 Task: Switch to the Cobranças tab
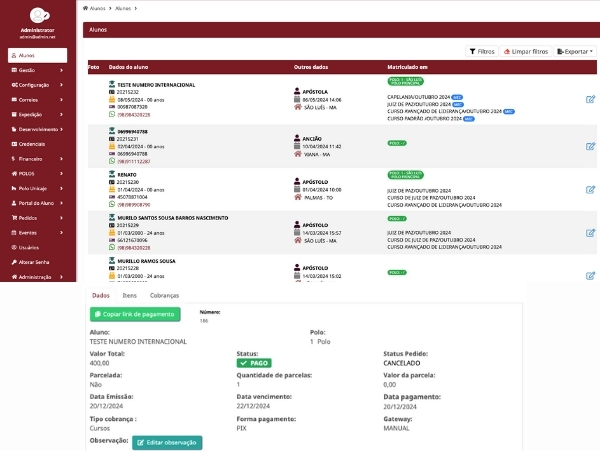[164, 295]
